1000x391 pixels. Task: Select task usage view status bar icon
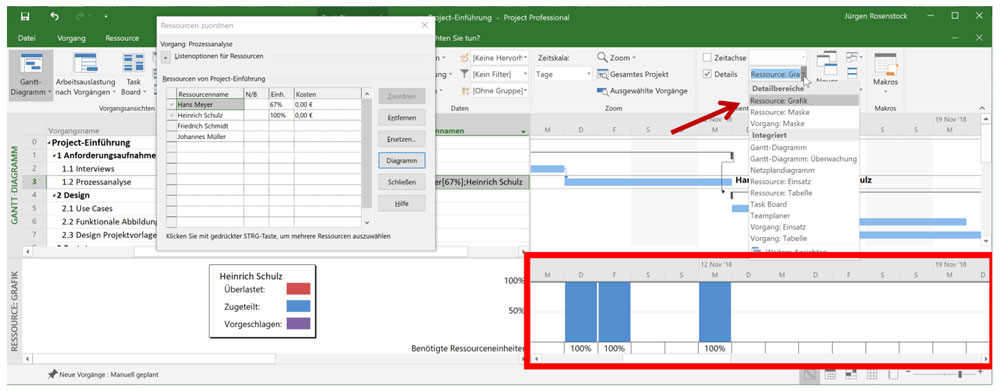830,375
